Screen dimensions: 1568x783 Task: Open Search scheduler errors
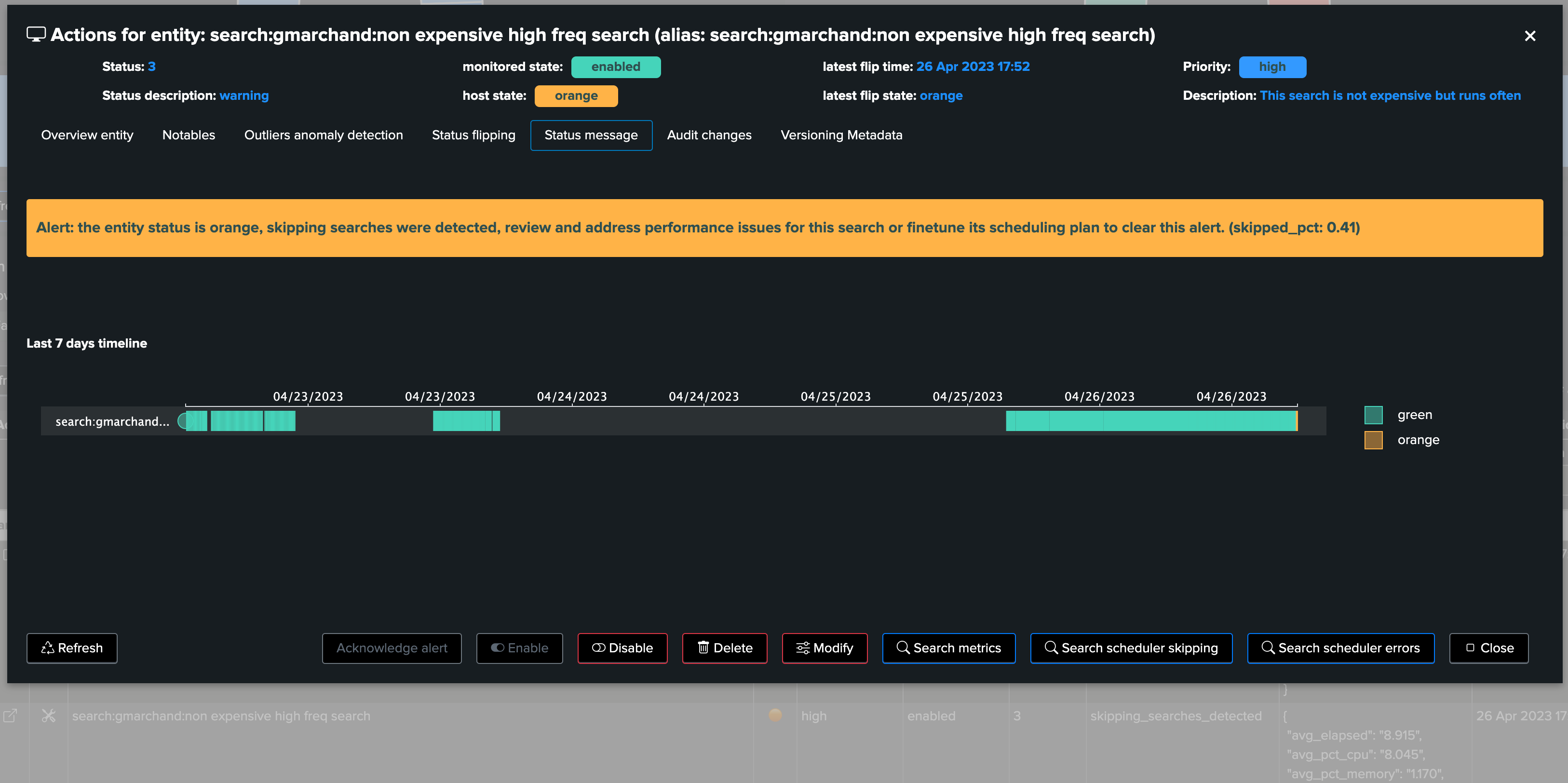(x=1340, y=648)
